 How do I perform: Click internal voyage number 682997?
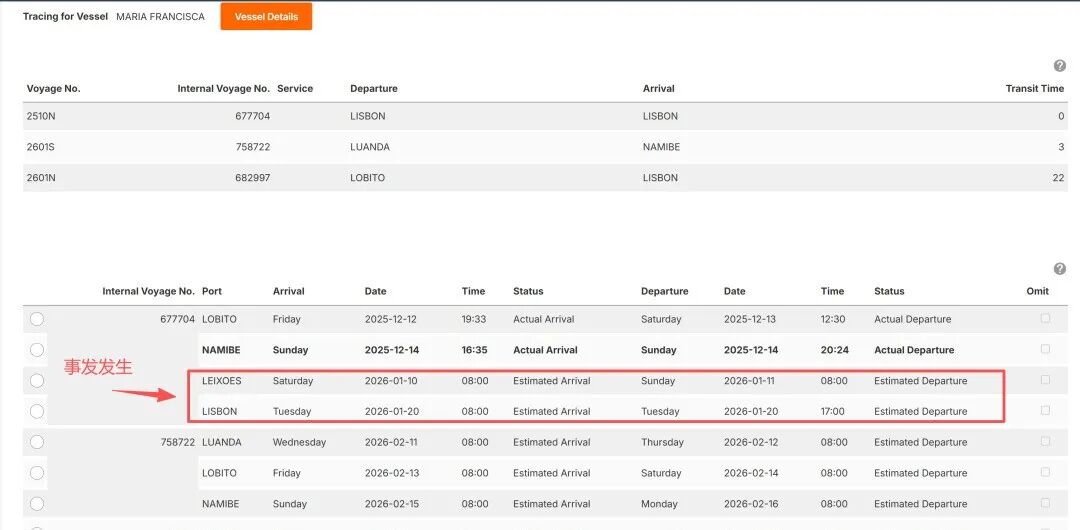(252, 178)
